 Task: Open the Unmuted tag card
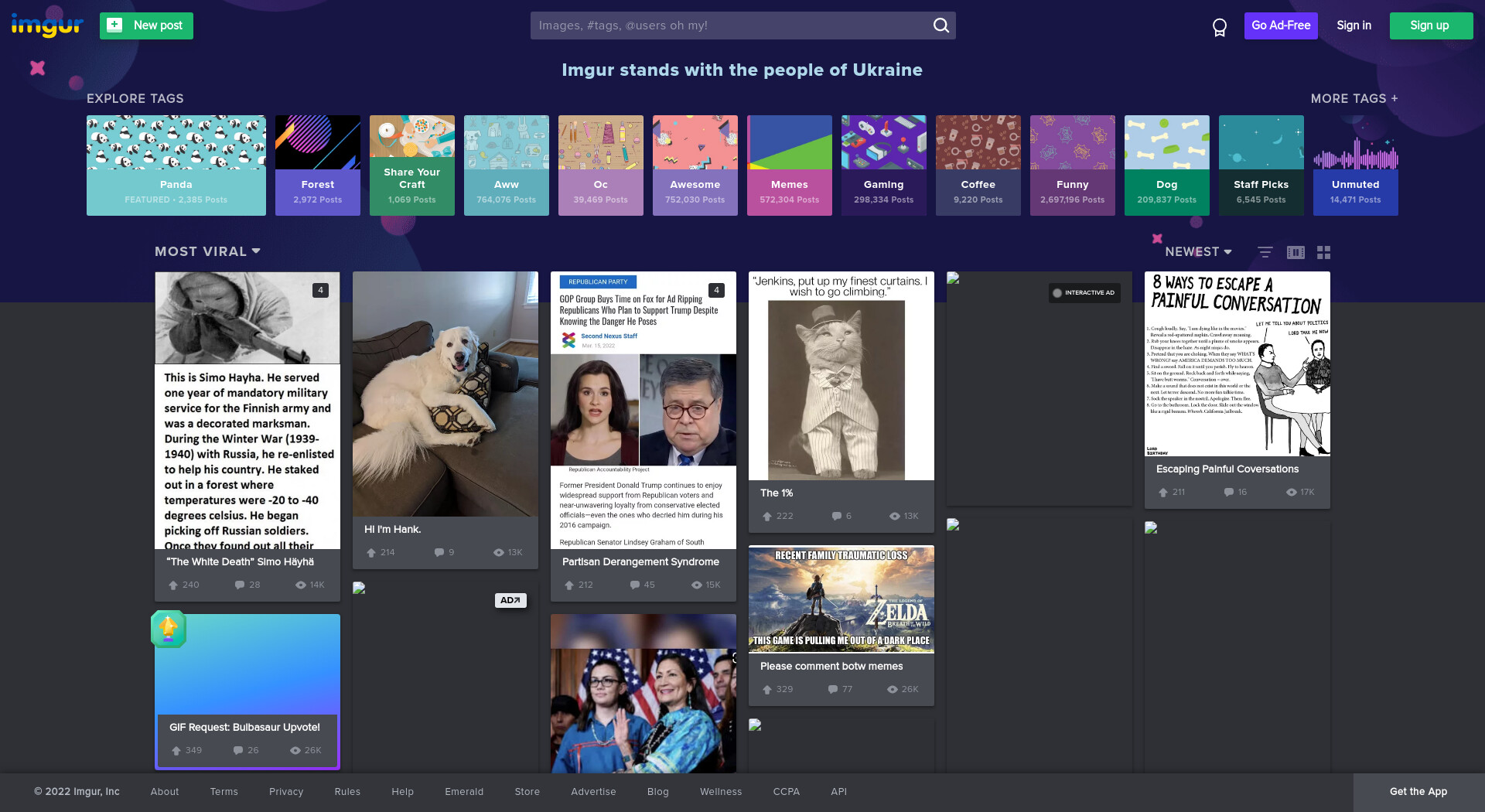click(1356, 165)
